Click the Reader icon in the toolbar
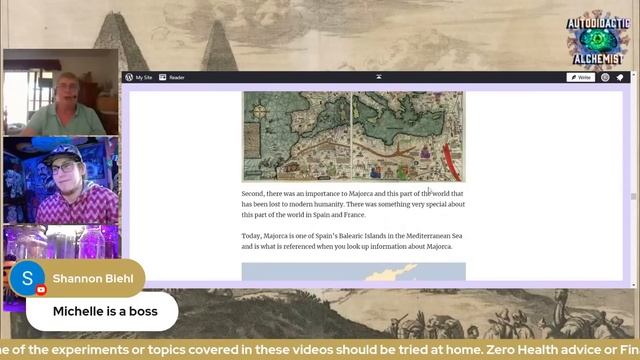 [x=162, y=77]
